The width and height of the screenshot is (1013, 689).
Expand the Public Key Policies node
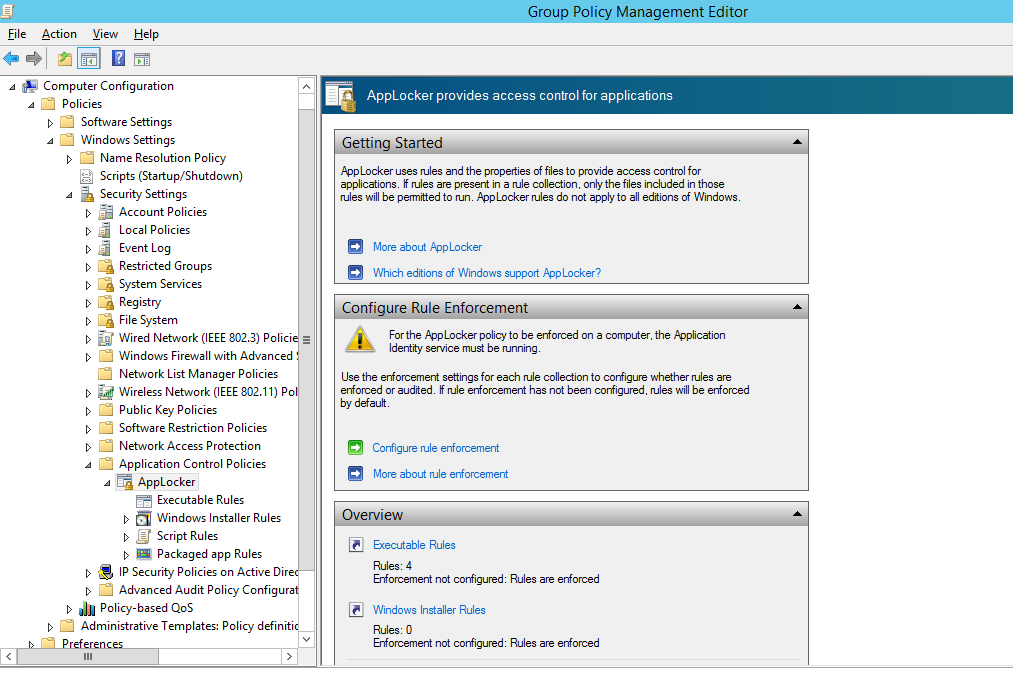[x=89, y=411]
